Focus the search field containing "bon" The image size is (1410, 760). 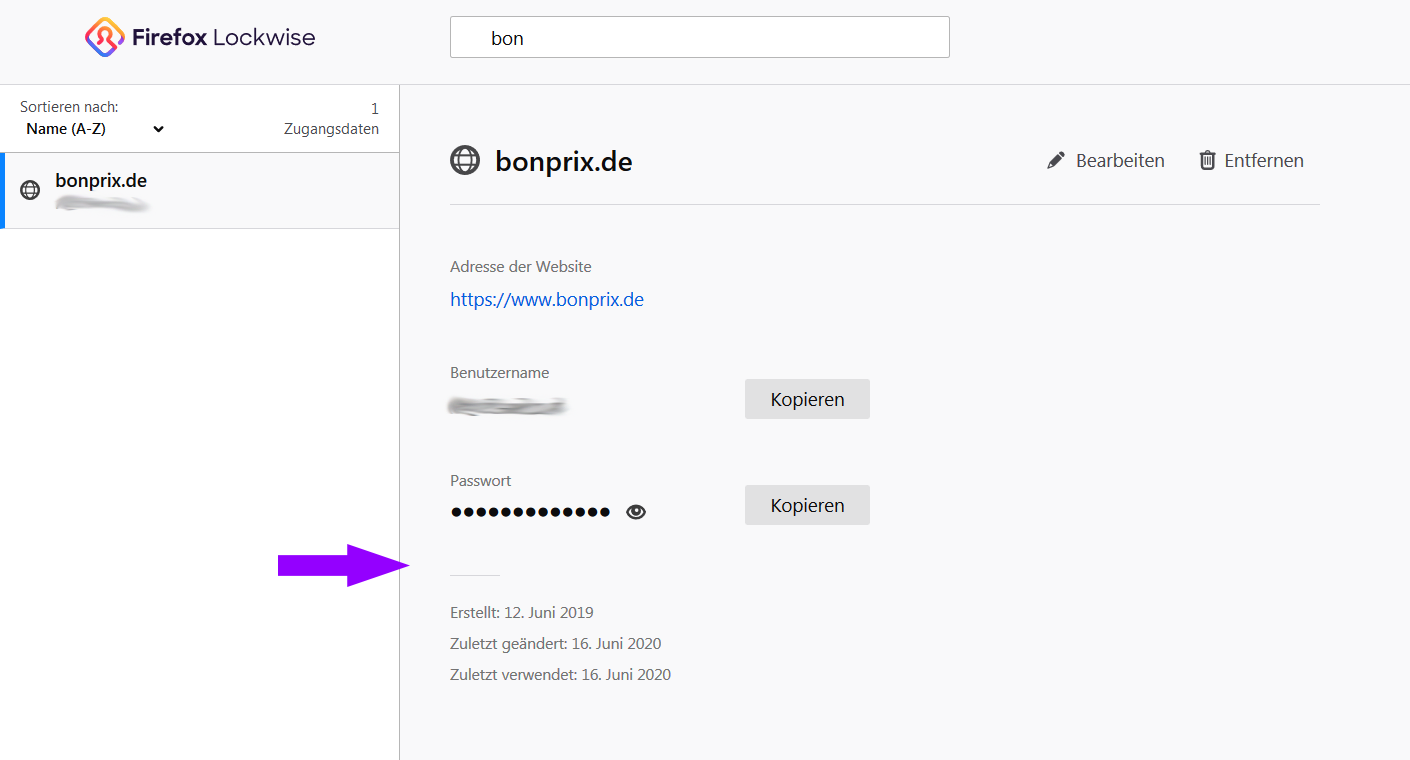point(700,38)
